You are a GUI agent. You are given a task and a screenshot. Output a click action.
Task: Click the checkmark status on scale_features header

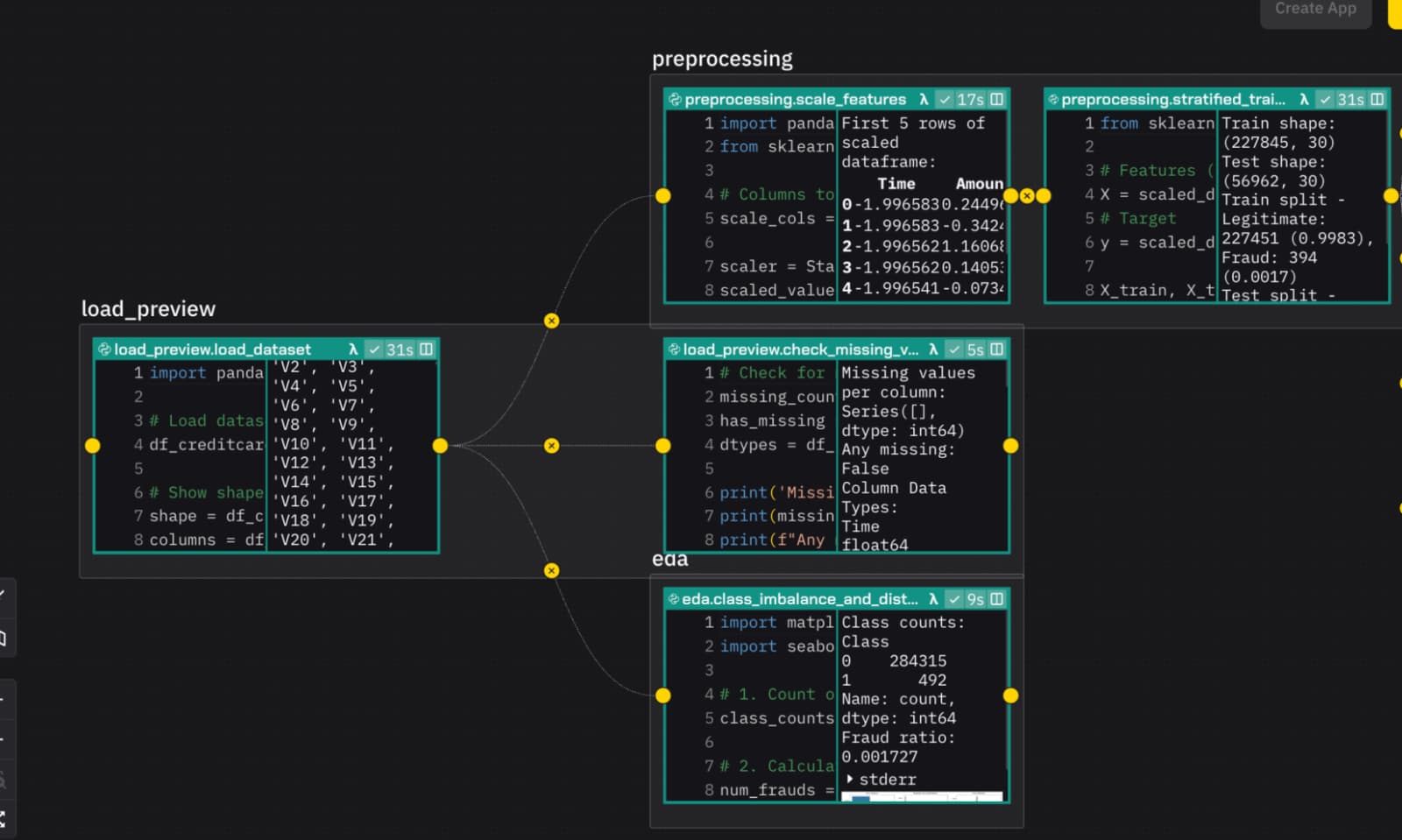click(x=944, y=99)
